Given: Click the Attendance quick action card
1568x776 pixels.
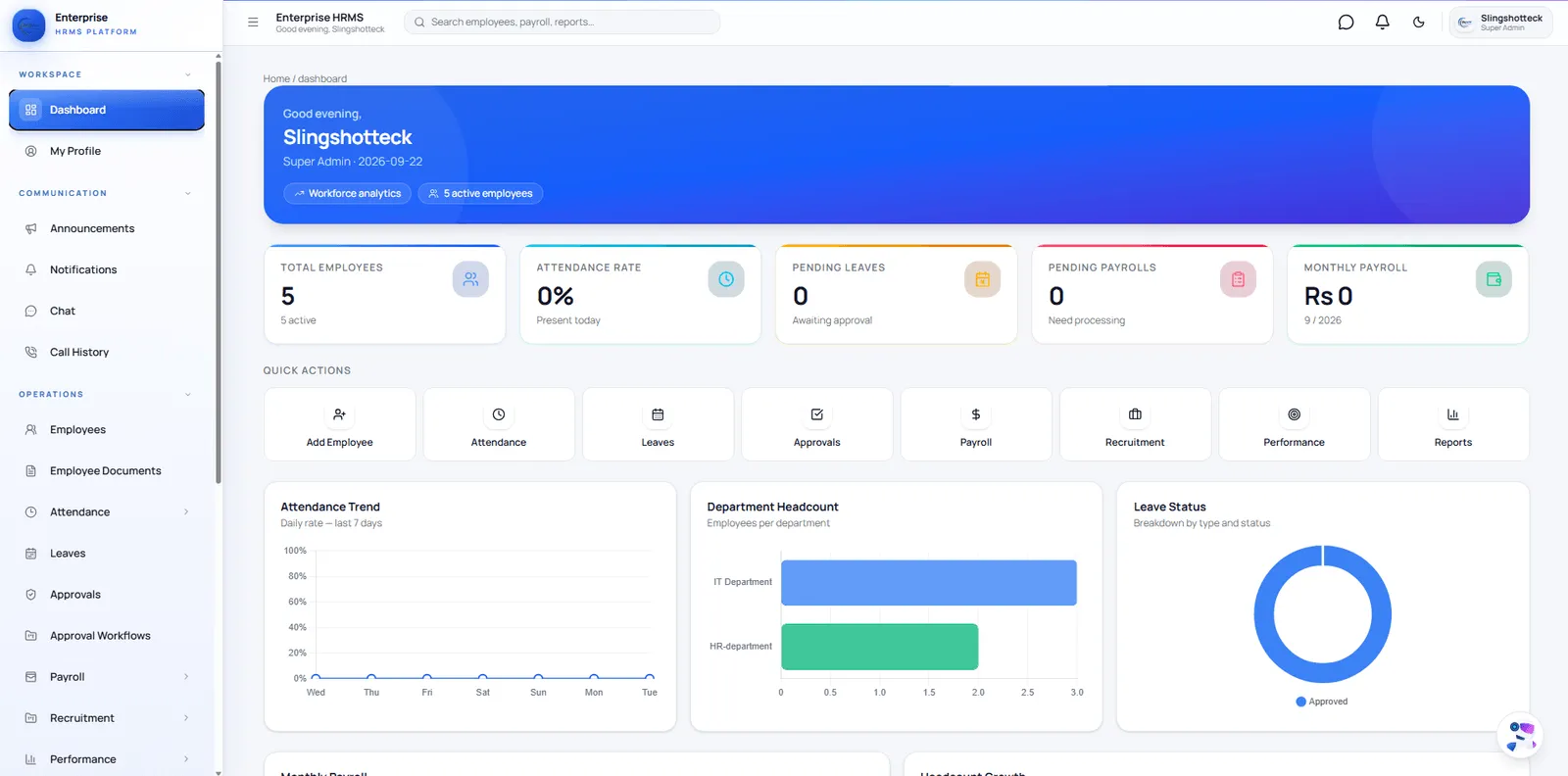Looking at the screenshot, I should point(499,424).
